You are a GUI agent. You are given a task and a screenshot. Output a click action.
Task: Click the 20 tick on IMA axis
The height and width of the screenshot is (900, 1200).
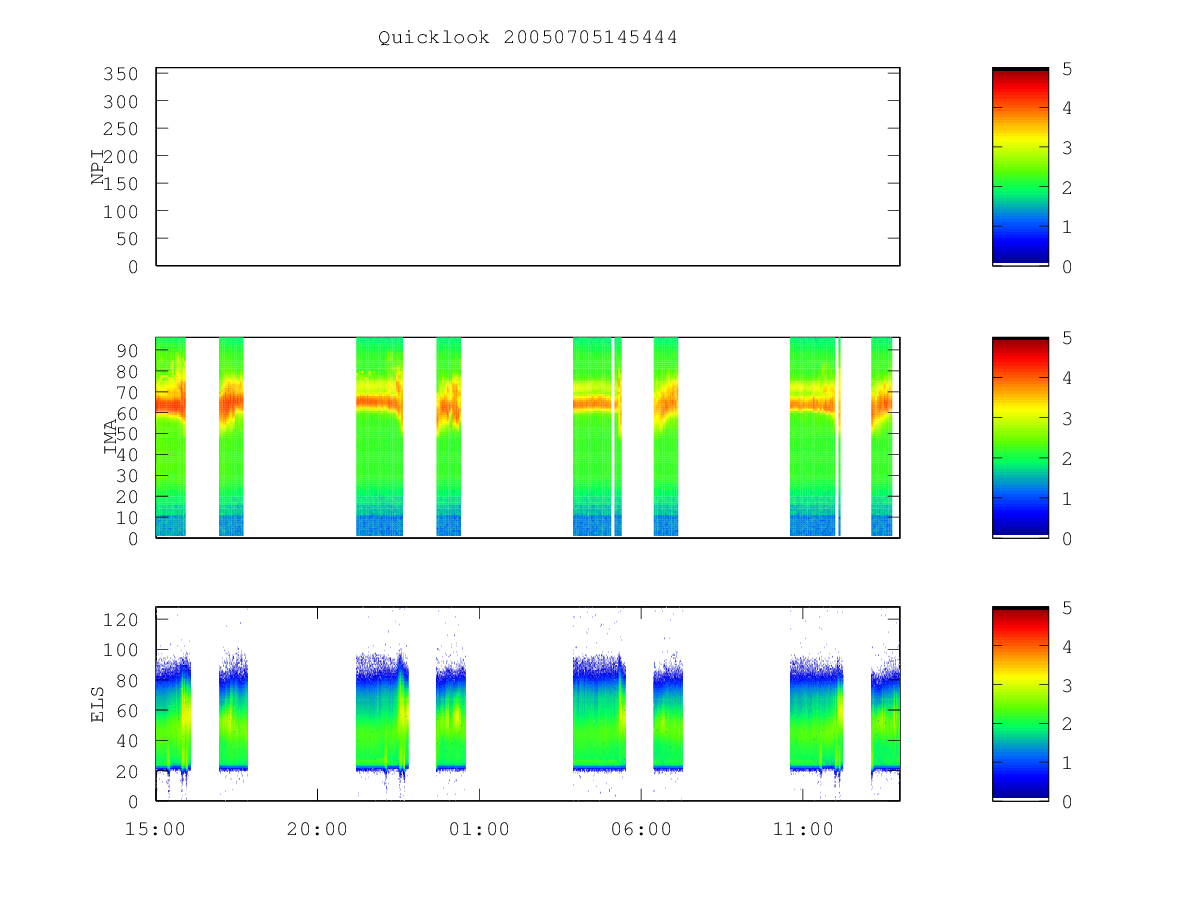click(128, 497)
